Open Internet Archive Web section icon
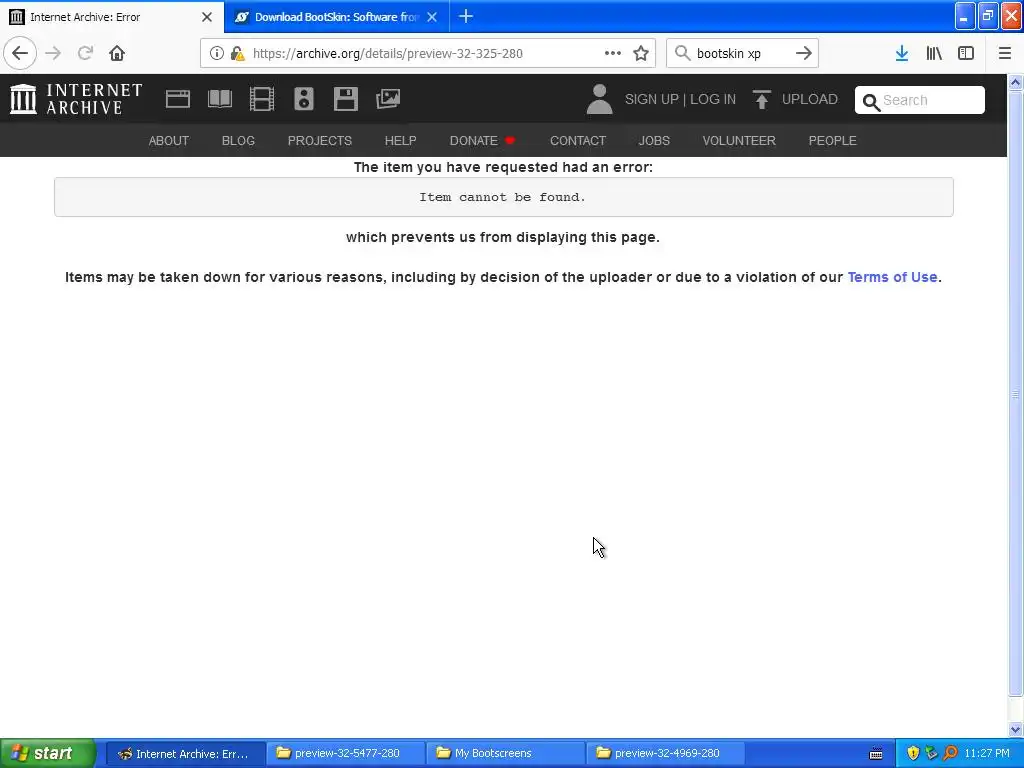The image size is (1024, 768). (x=178, y=99)
